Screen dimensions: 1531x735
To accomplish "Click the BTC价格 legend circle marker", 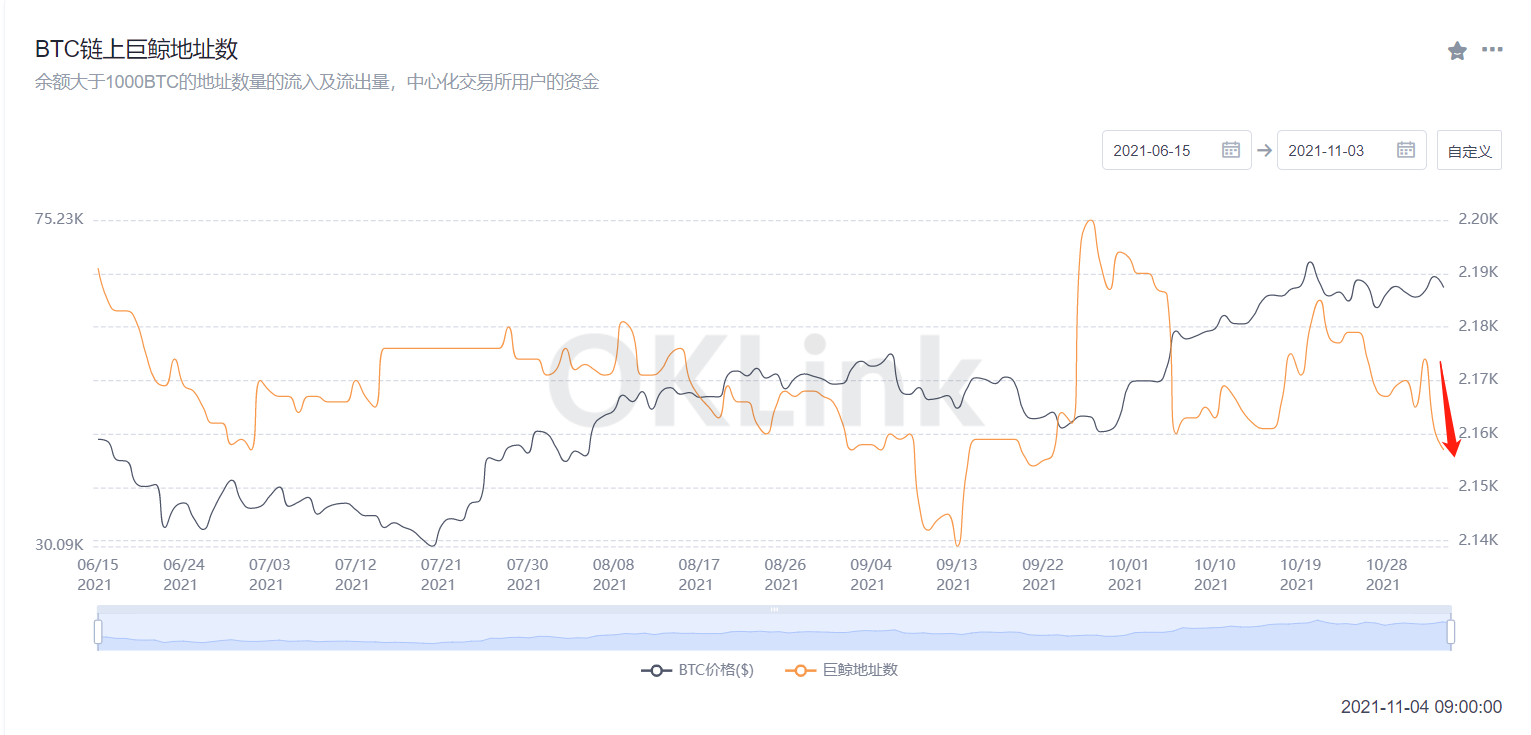I will coord(657,670).
